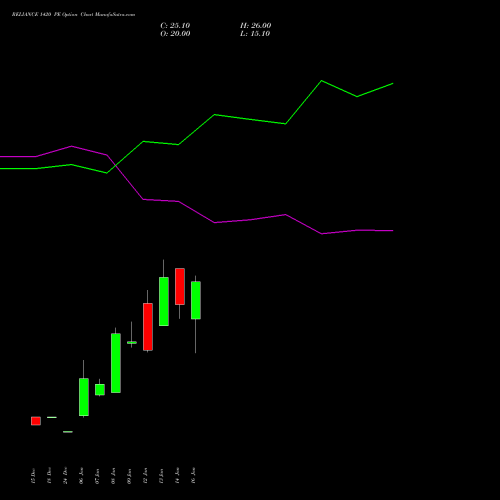Click the 08 Jan date label
The height and width of the screenshot is (500, 500).
click(113, 476)
